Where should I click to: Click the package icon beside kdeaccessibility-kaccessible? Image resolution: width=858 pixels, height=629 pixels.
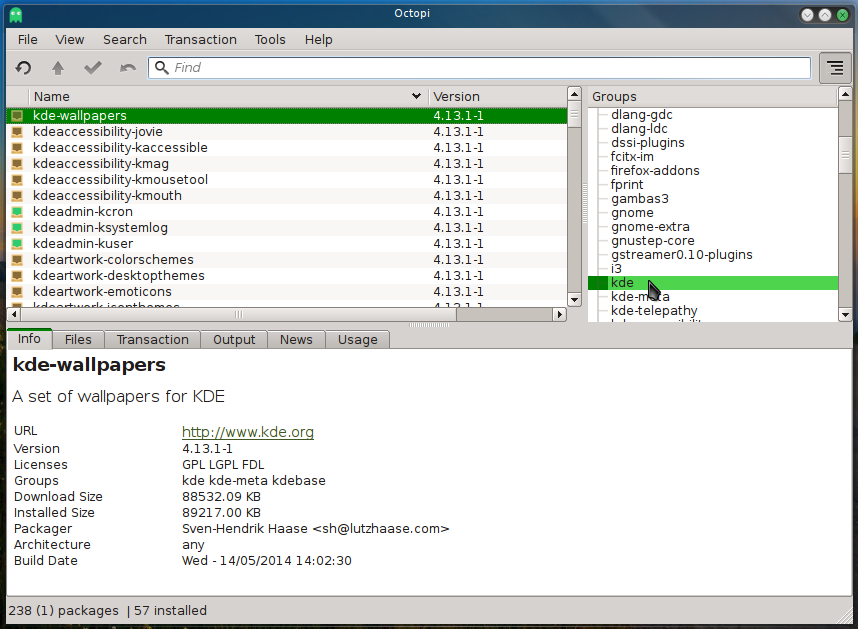[x=18, y=148]
